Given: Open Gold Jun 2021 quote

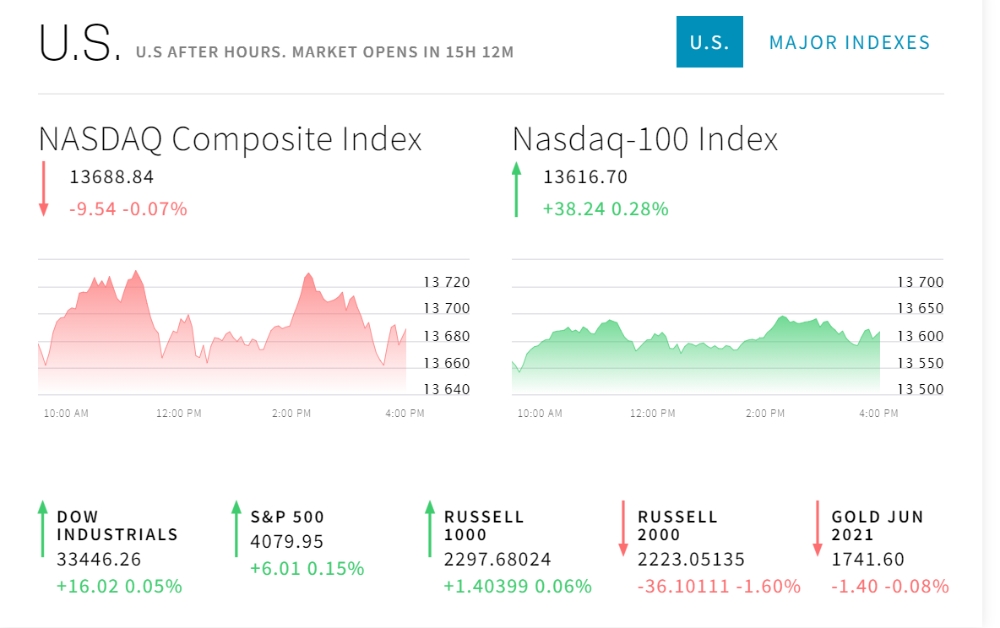Looking at the screenshot, I should [x=877, y=525].
